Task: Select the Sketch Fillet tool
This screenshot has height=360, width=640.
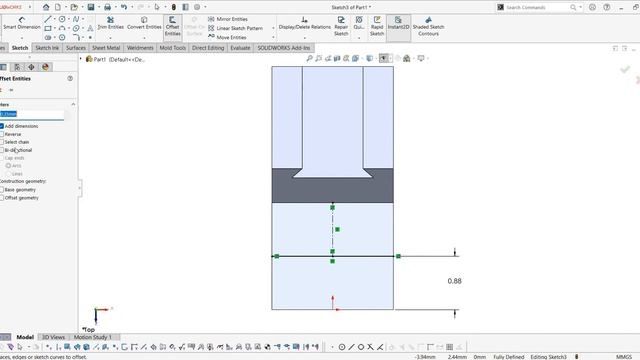Action: 76,38
